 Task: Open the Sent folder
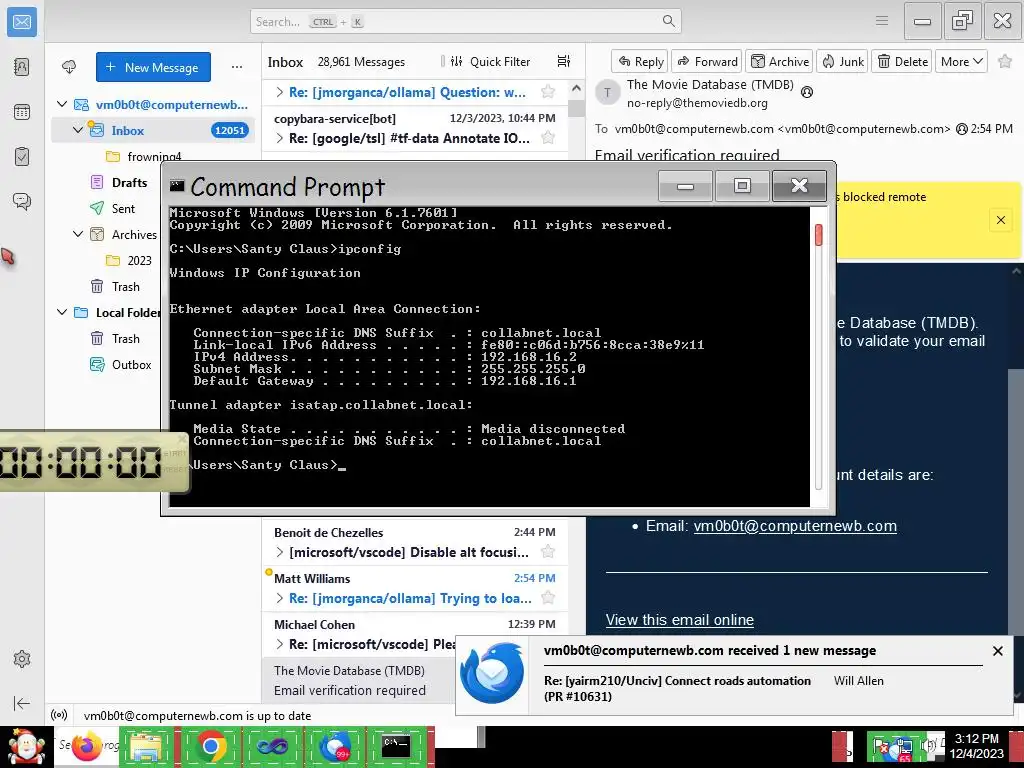point(123,208)
